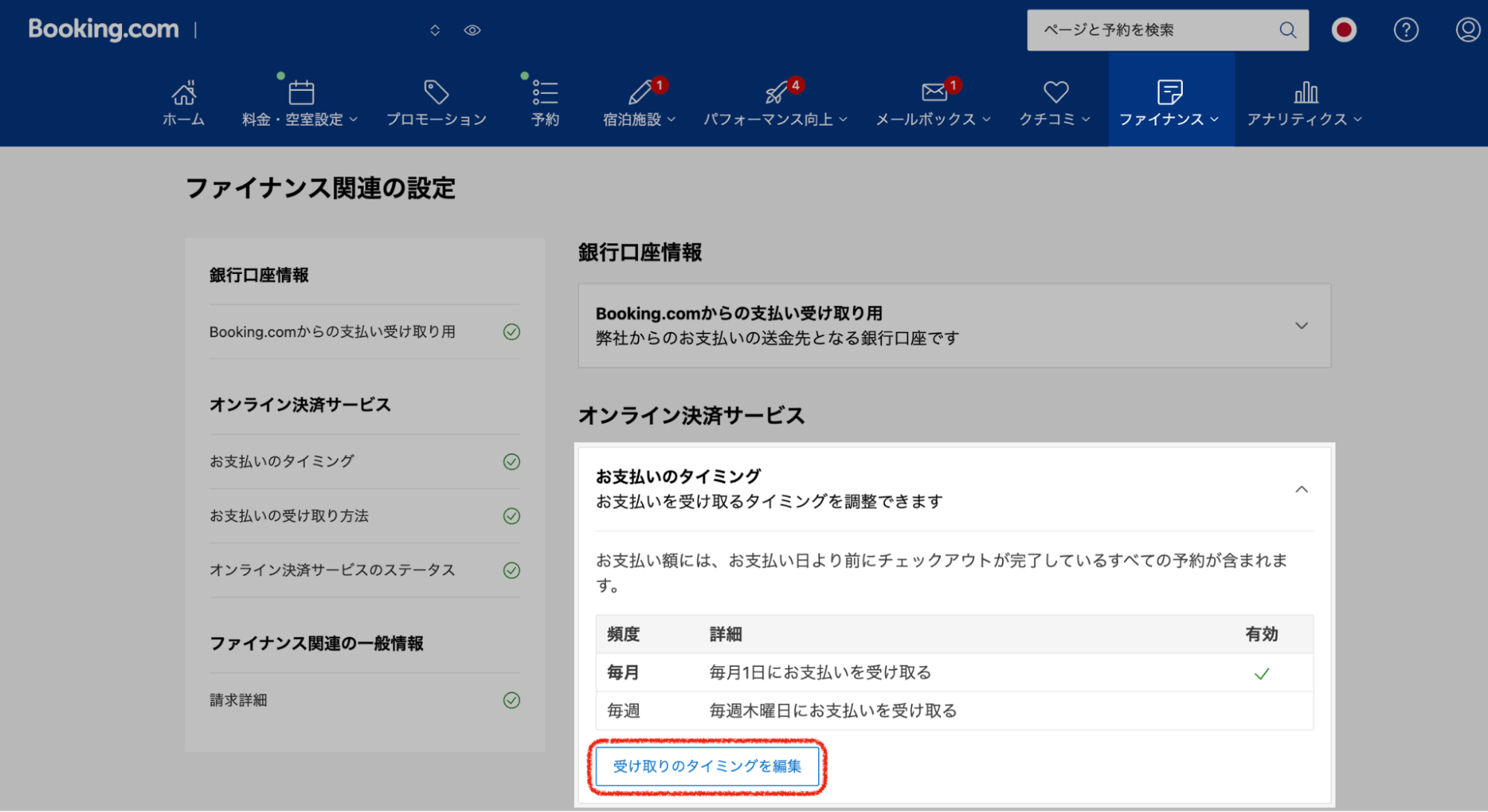Toggle the eye visibility icon in header
The image size is (1488, 812).
pos(472,31)
